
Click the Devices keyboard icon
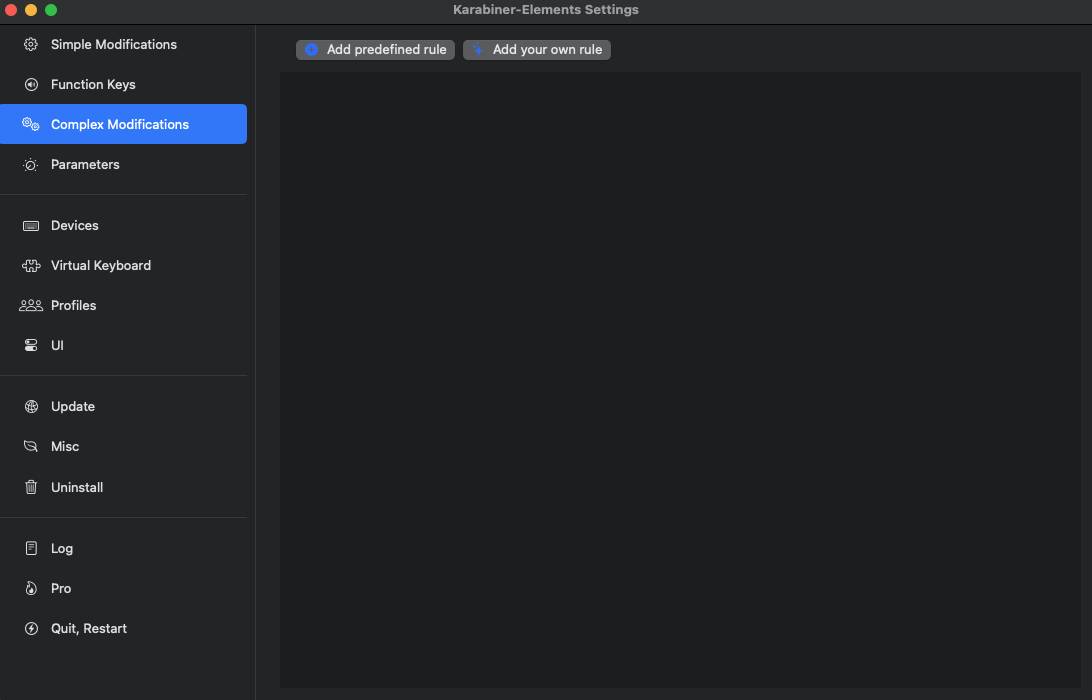tap(31, 225)
